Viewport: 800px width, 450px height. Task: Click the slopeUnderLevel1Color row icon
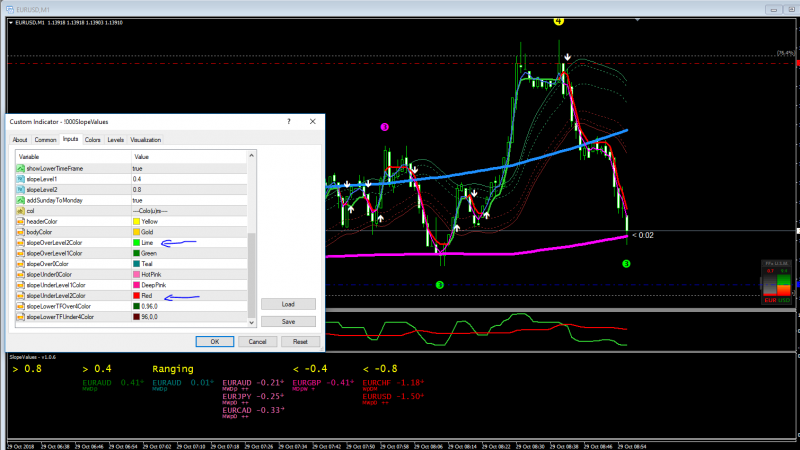20,285
